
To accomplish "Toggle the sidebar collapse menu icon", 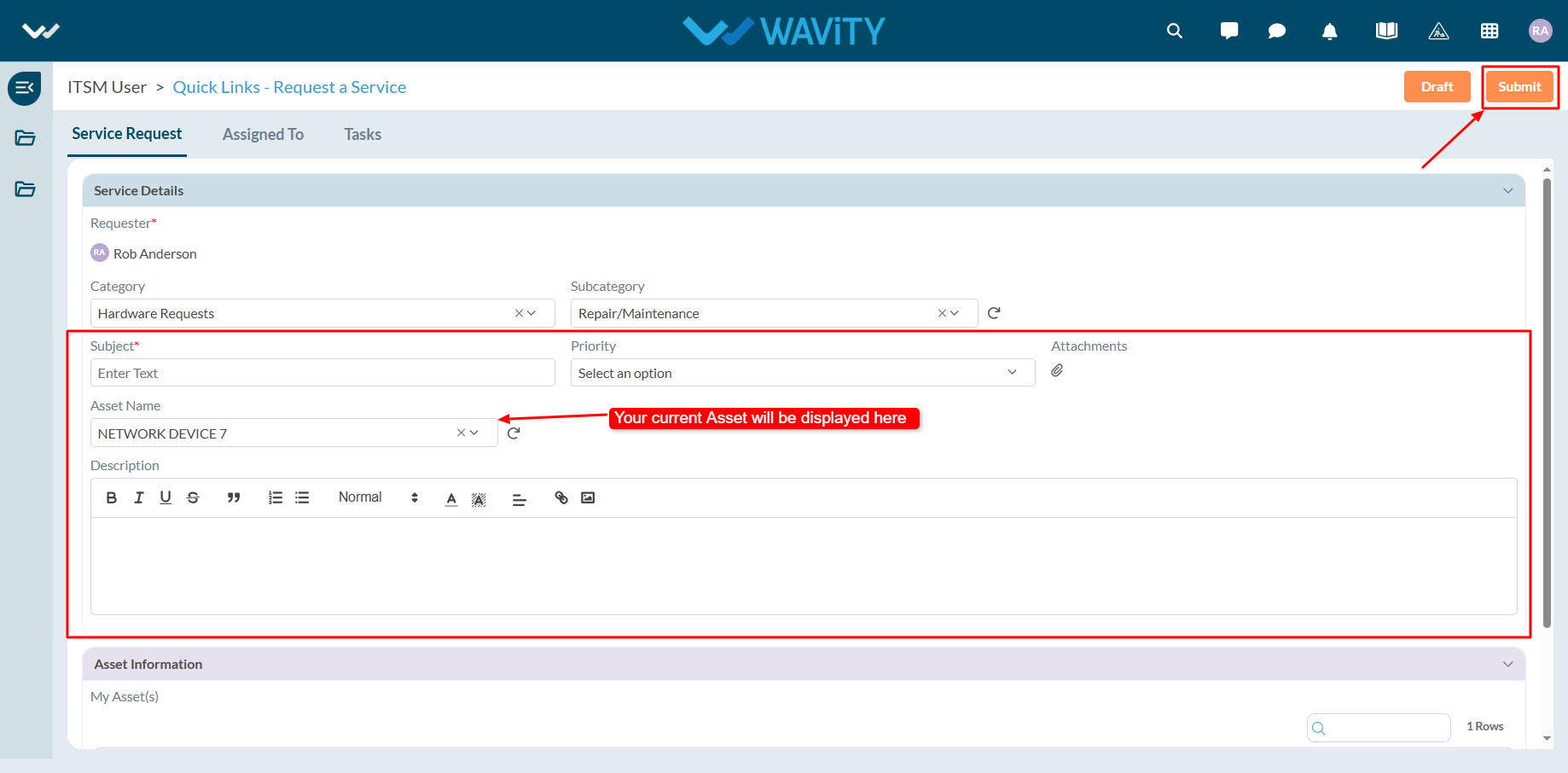I will click(25, 88).
